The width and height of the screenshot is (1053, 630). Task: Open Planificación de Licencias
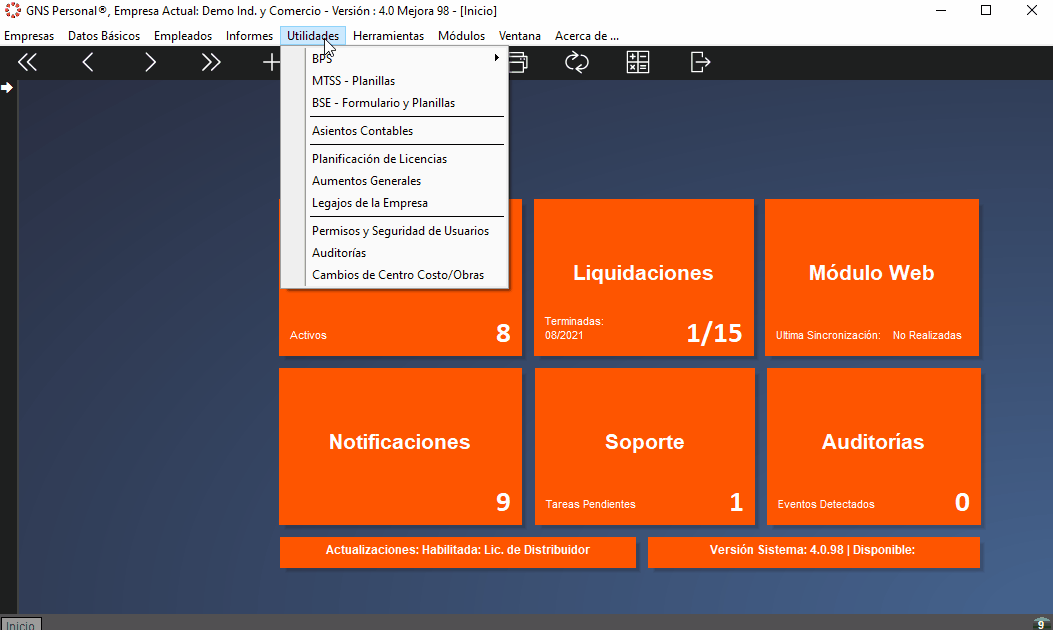406,159
